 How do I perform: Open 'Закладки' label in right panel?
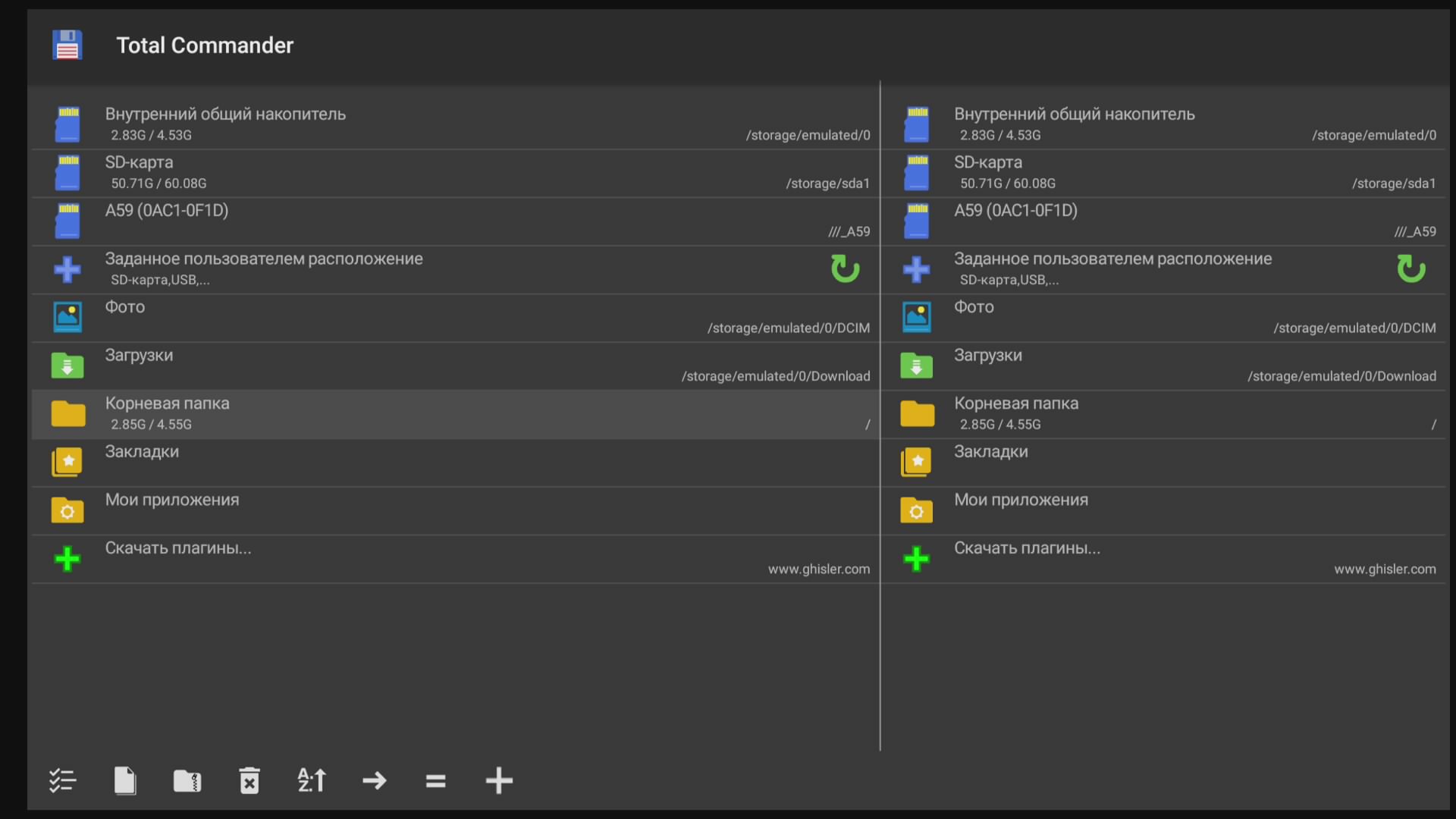pyautogui.click(x=991, y=452)
